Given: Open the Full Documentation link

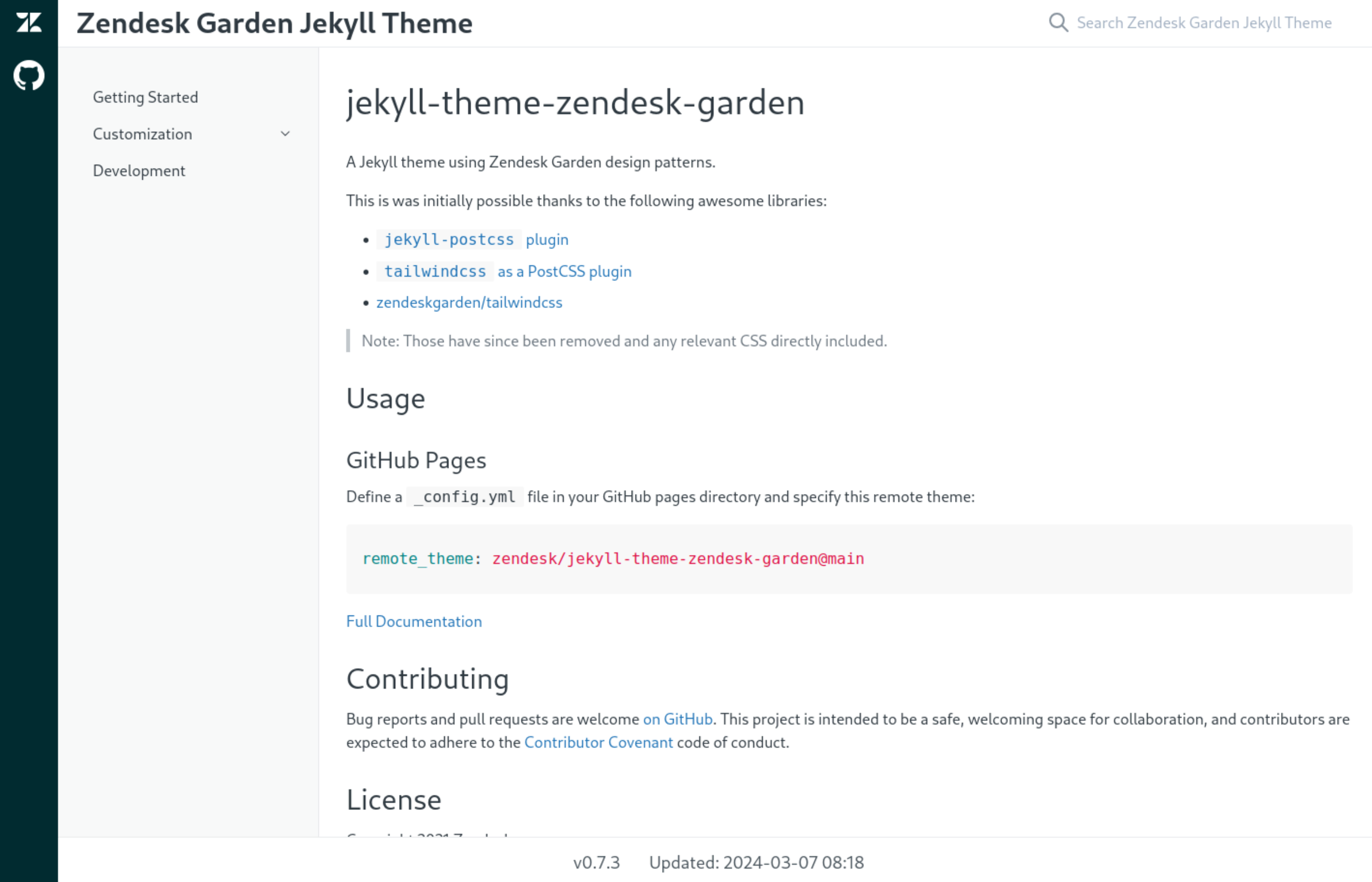Looking at the screenshot, I should click(x=413, y=621).
